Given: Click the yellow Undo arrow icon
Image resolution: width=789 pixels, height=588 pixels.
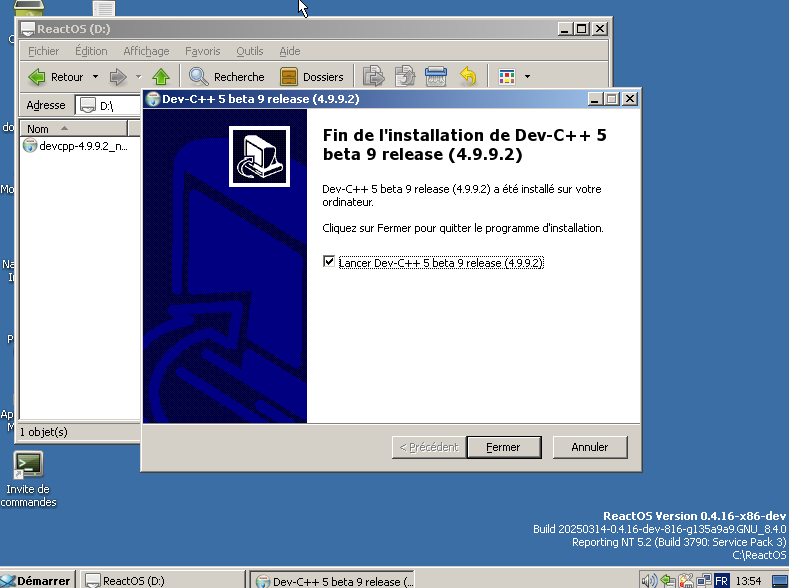Looking at the screenshot, I should tap(468, 76).
